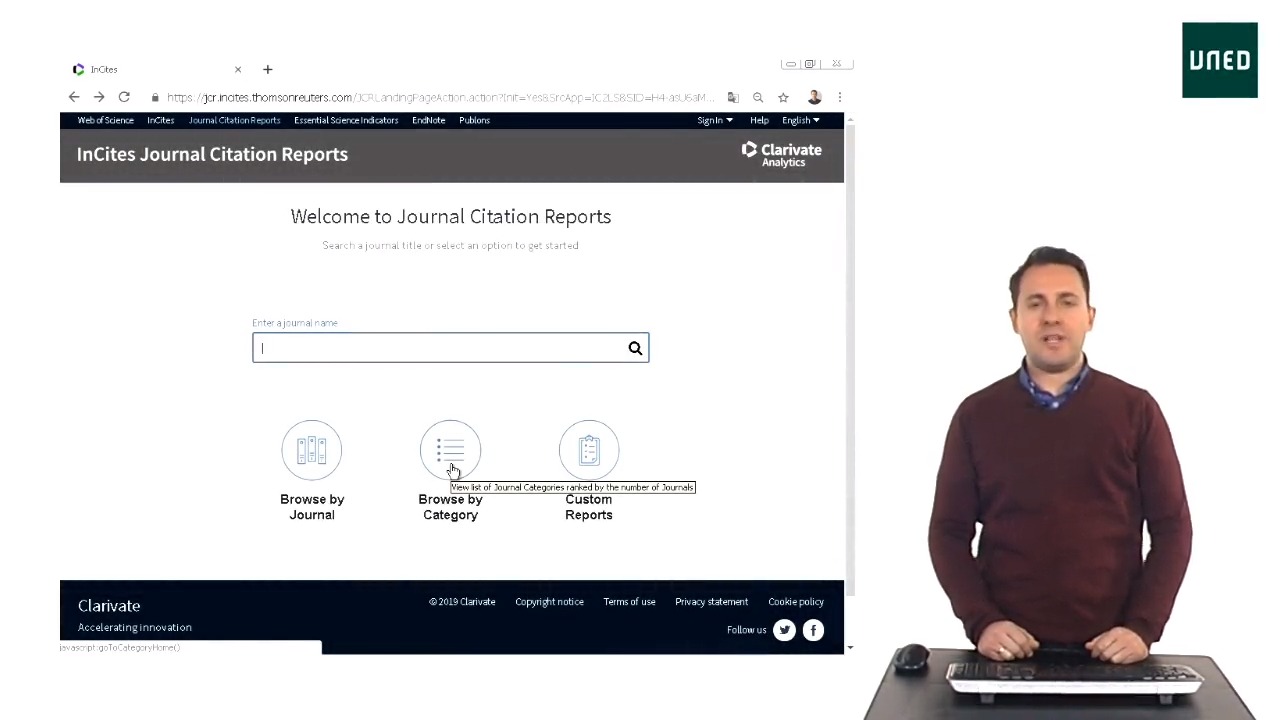Click the Clarivate Analytics logo
The height and width of the screenshot is (720, 1280).
[782, 154]
